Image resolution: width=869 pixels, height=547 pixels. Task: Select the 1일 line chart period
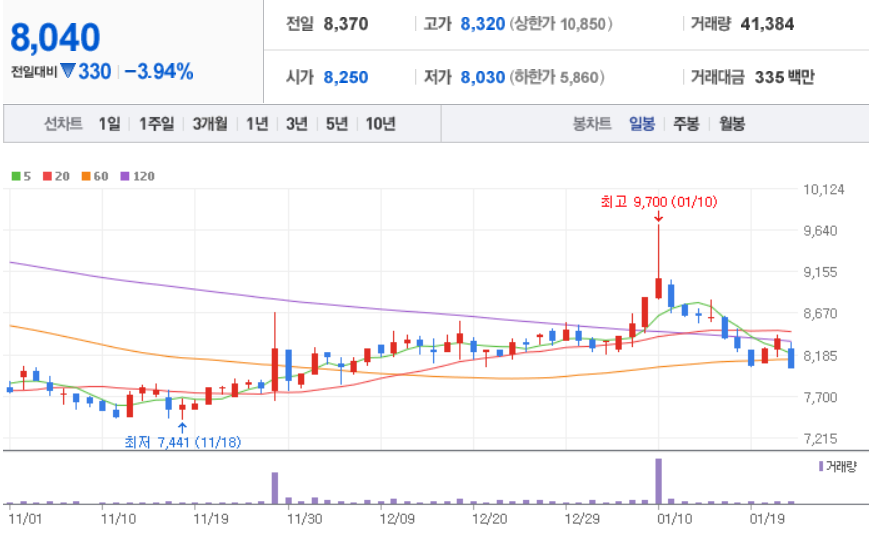tap(109, 124)
